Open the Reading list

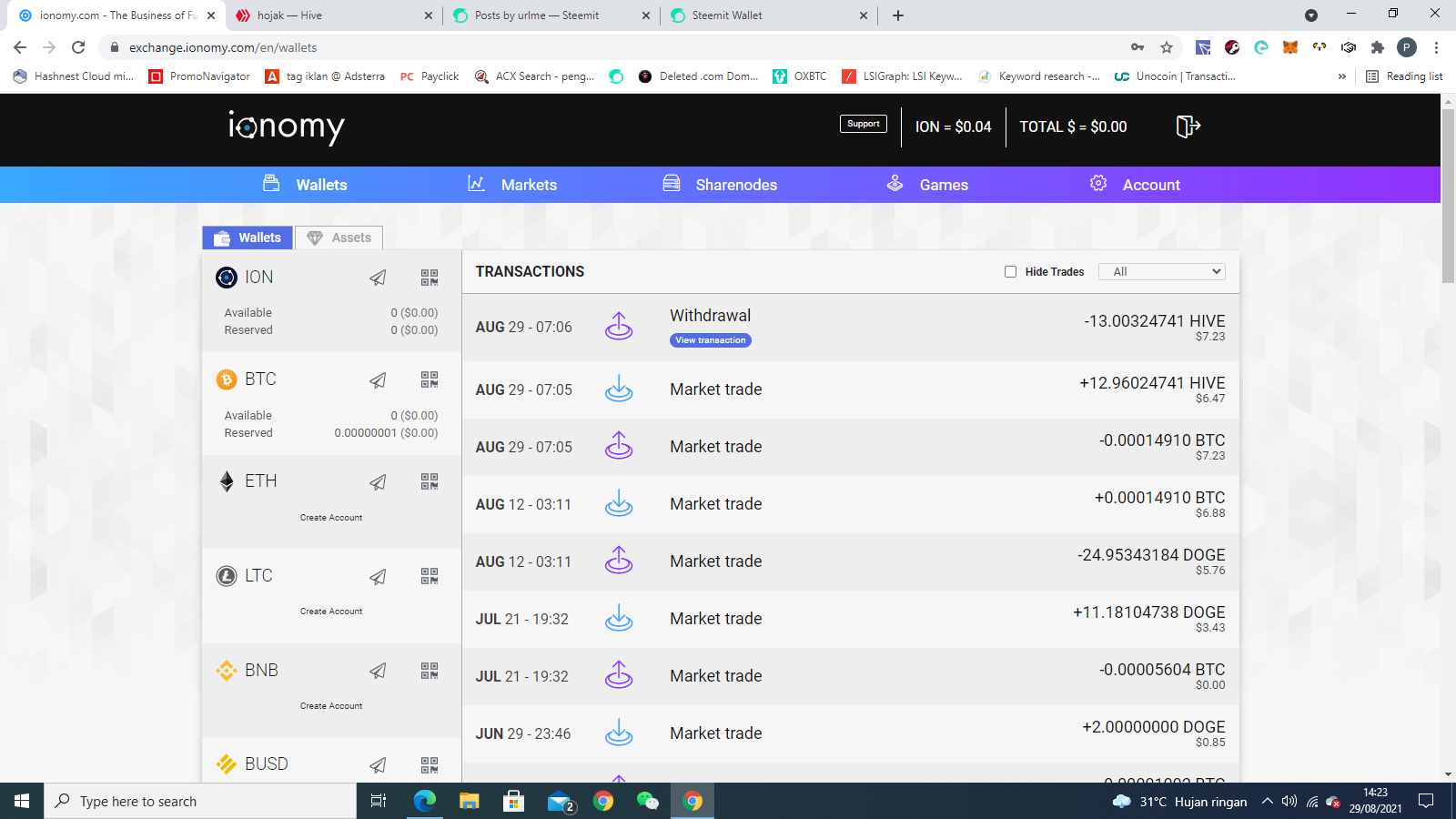(1404, 76)
